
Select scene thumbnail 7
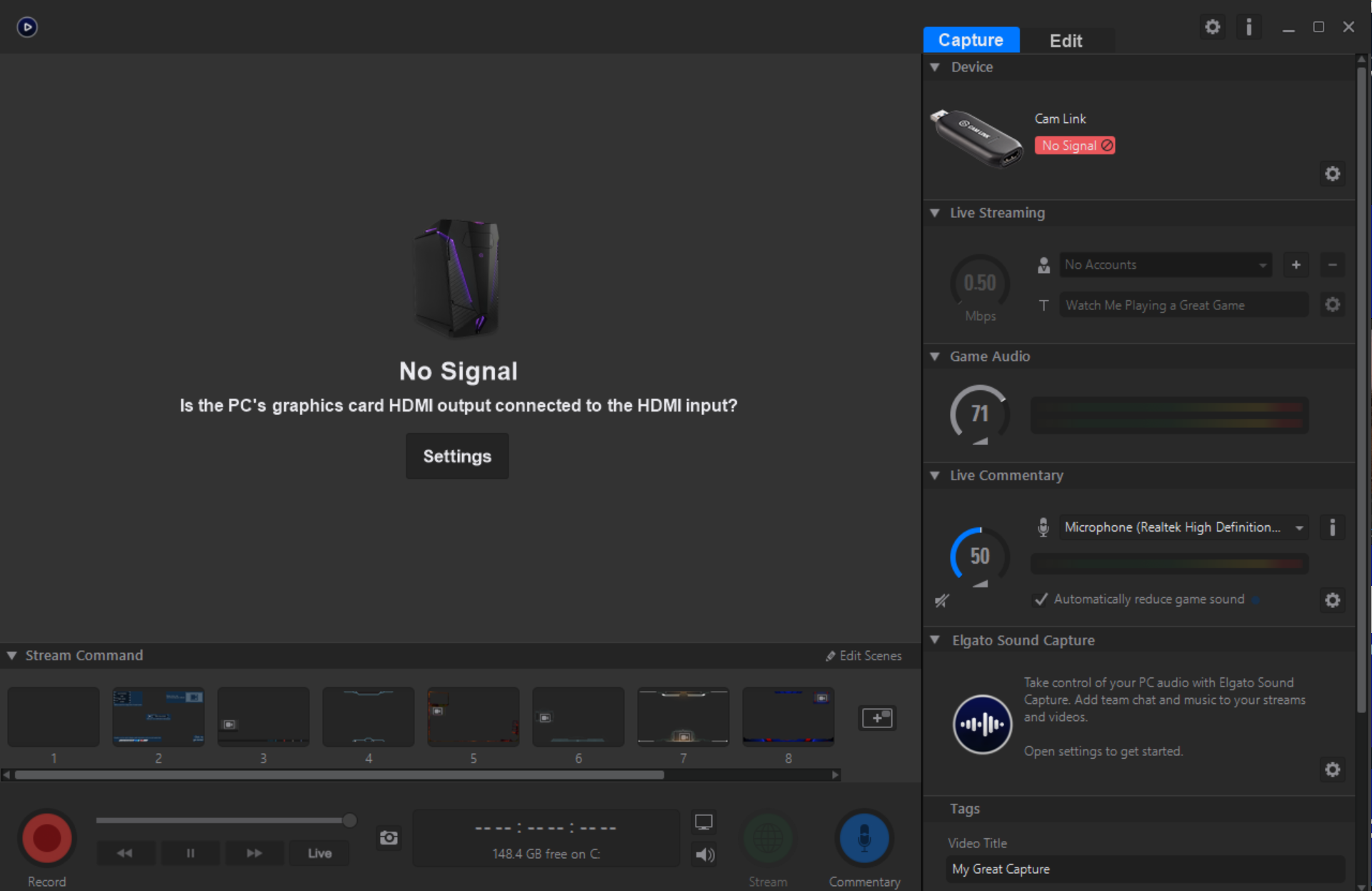click(x=684, y=717)
